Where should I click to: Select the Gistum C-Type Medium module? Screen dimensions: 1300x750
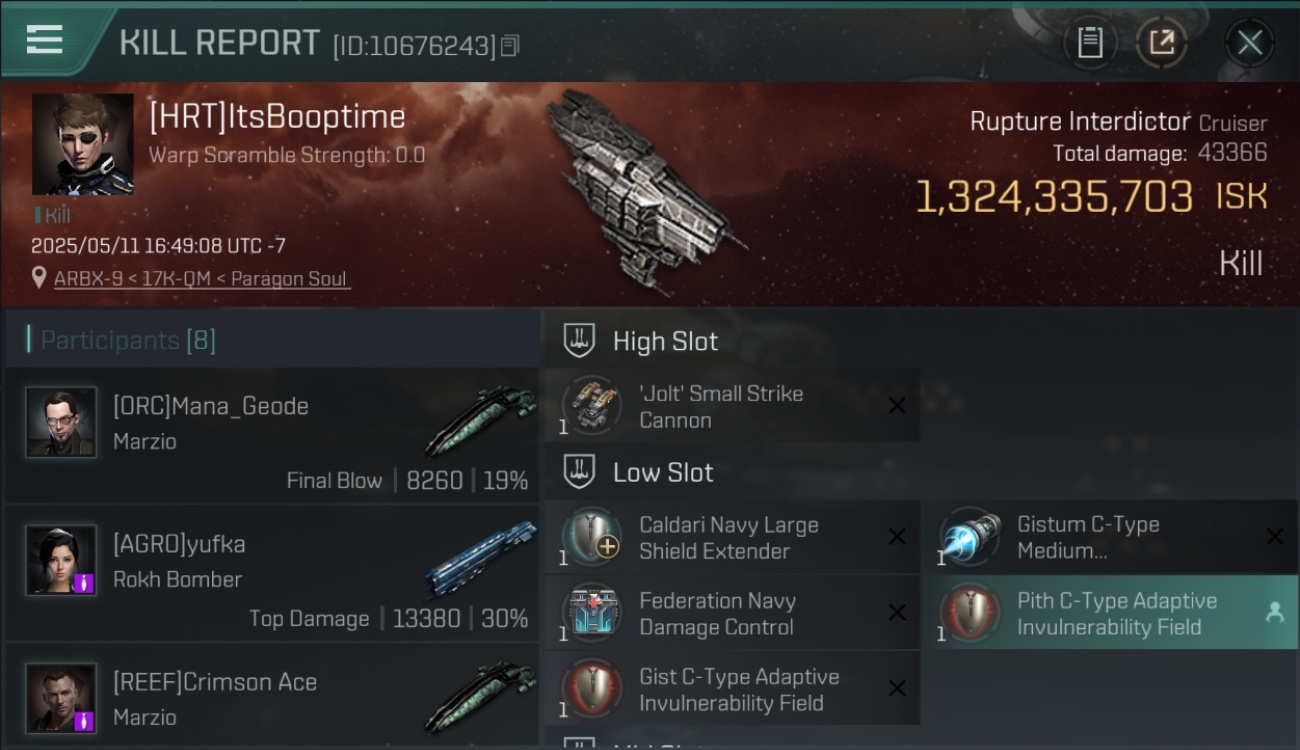pyautogui.click(x=1112, y=538)
